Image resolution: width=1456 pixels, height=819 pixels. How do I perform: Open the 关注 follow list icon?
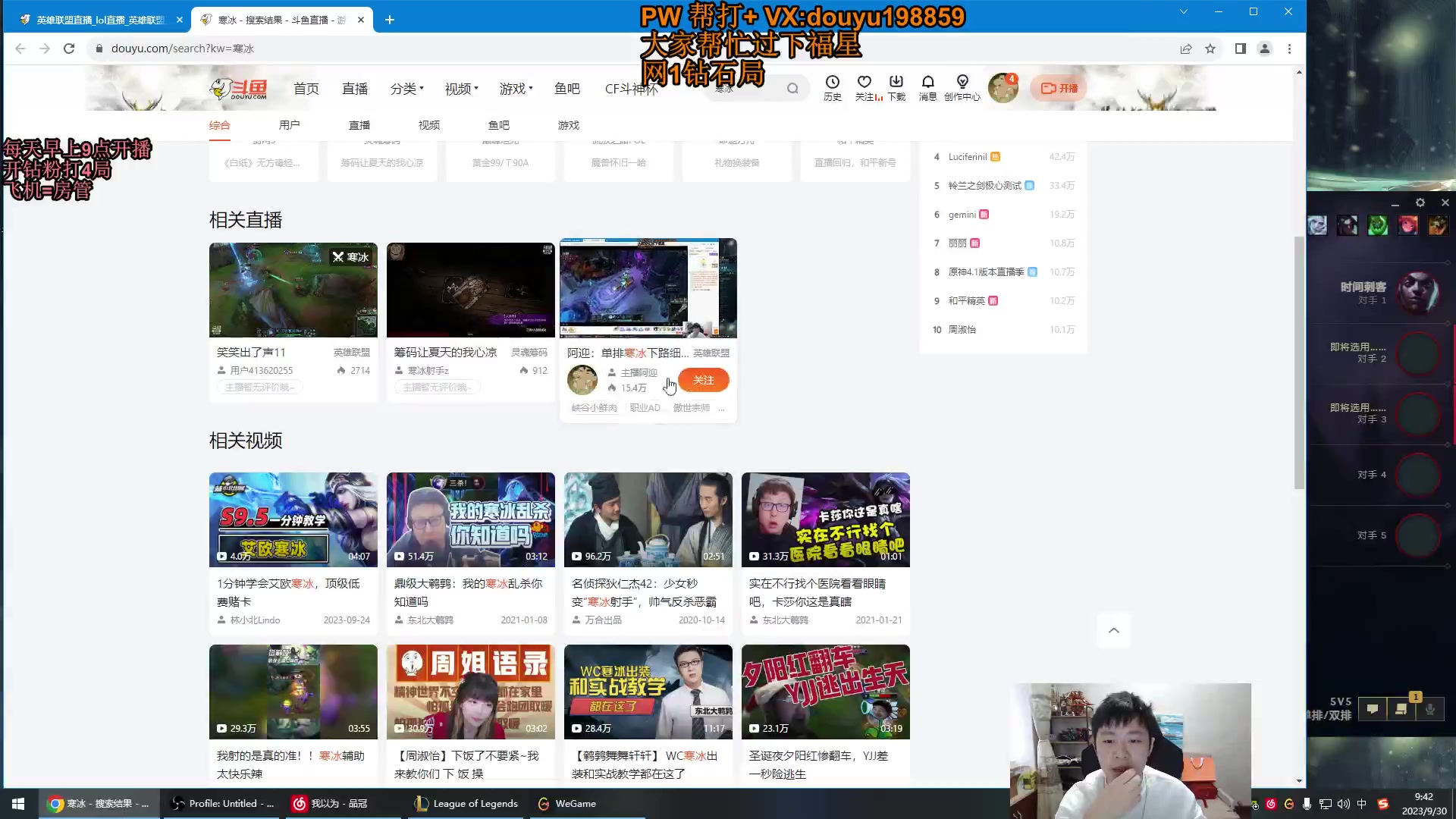coord(864,88)
